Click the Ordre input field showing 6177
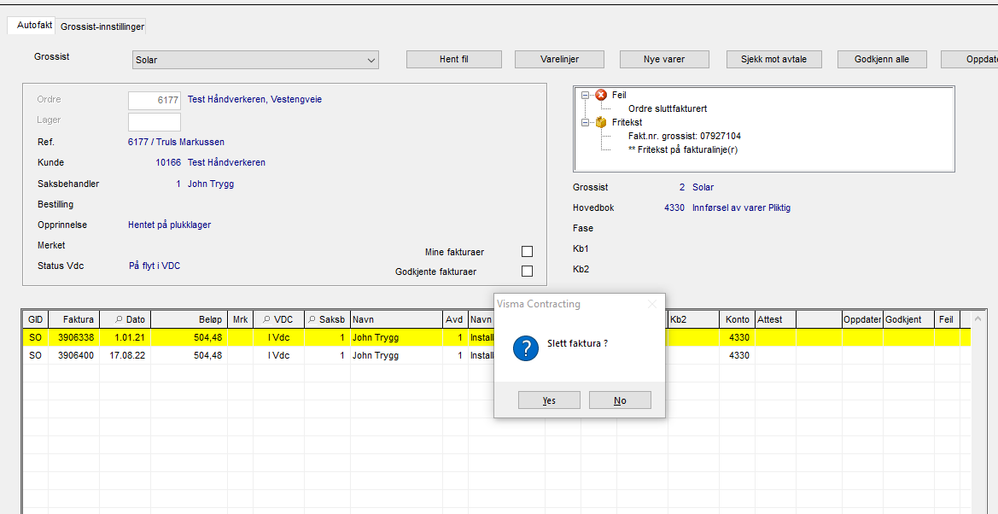998x514 pixels. (x=154, y=101)
